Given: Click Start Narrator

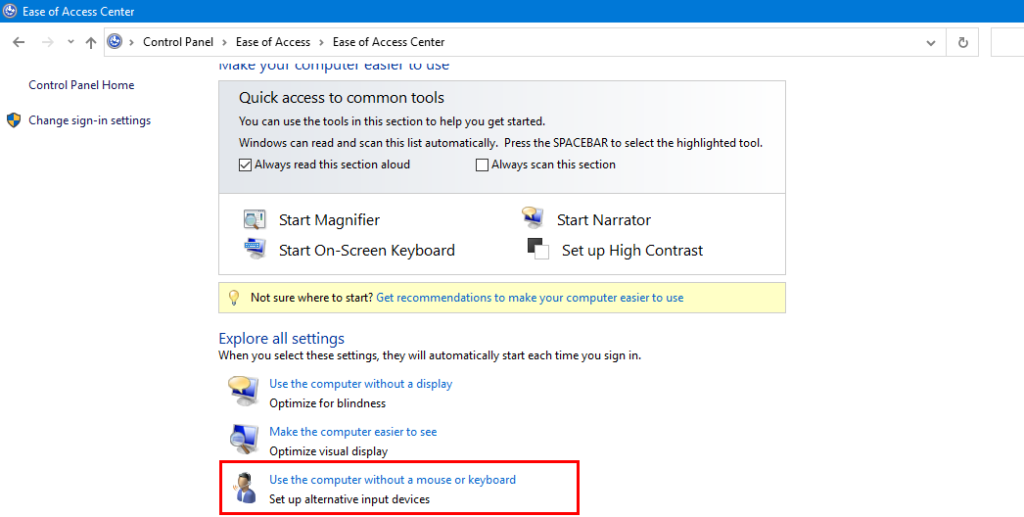Looking at the screenshot, I should [x=603, y=220].
